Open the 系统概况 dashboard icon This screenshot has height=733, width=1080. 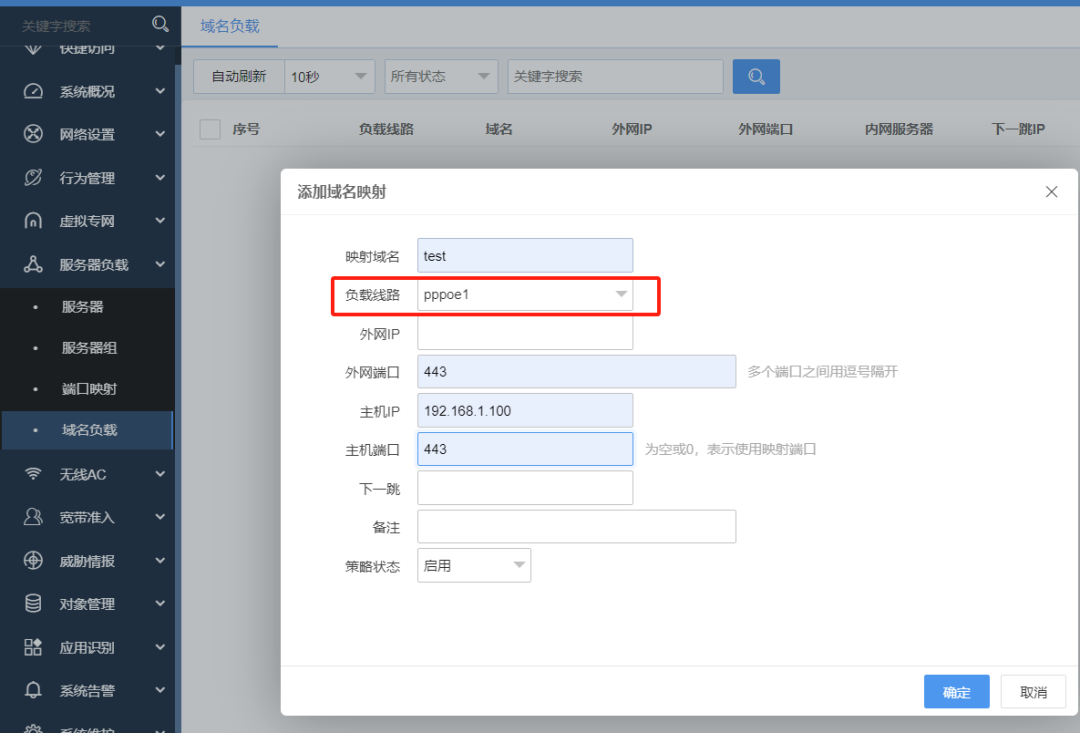24,91
